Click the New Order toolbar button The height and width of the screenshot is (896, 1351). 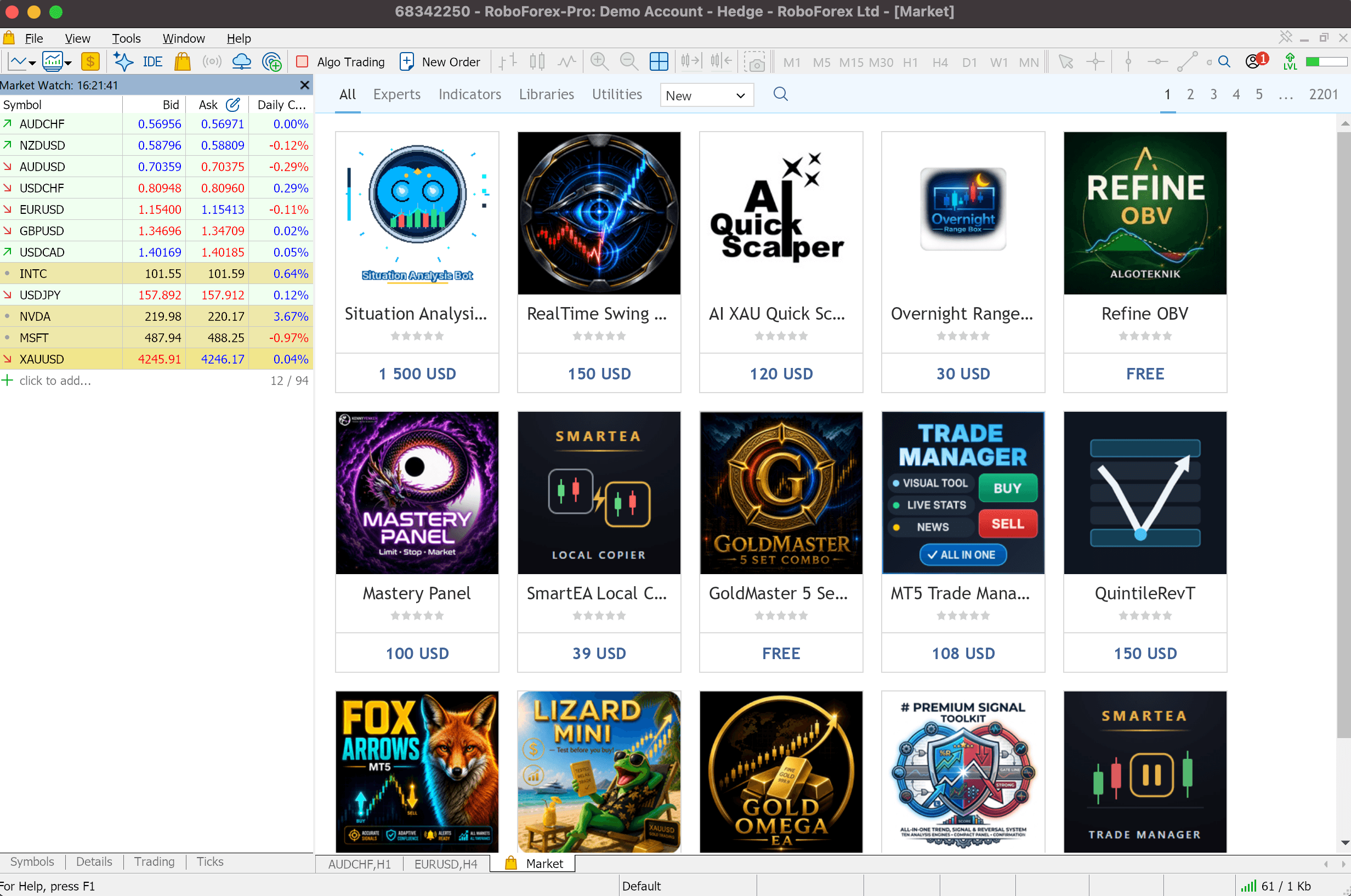pyautogui.click(x=440, y=62)
